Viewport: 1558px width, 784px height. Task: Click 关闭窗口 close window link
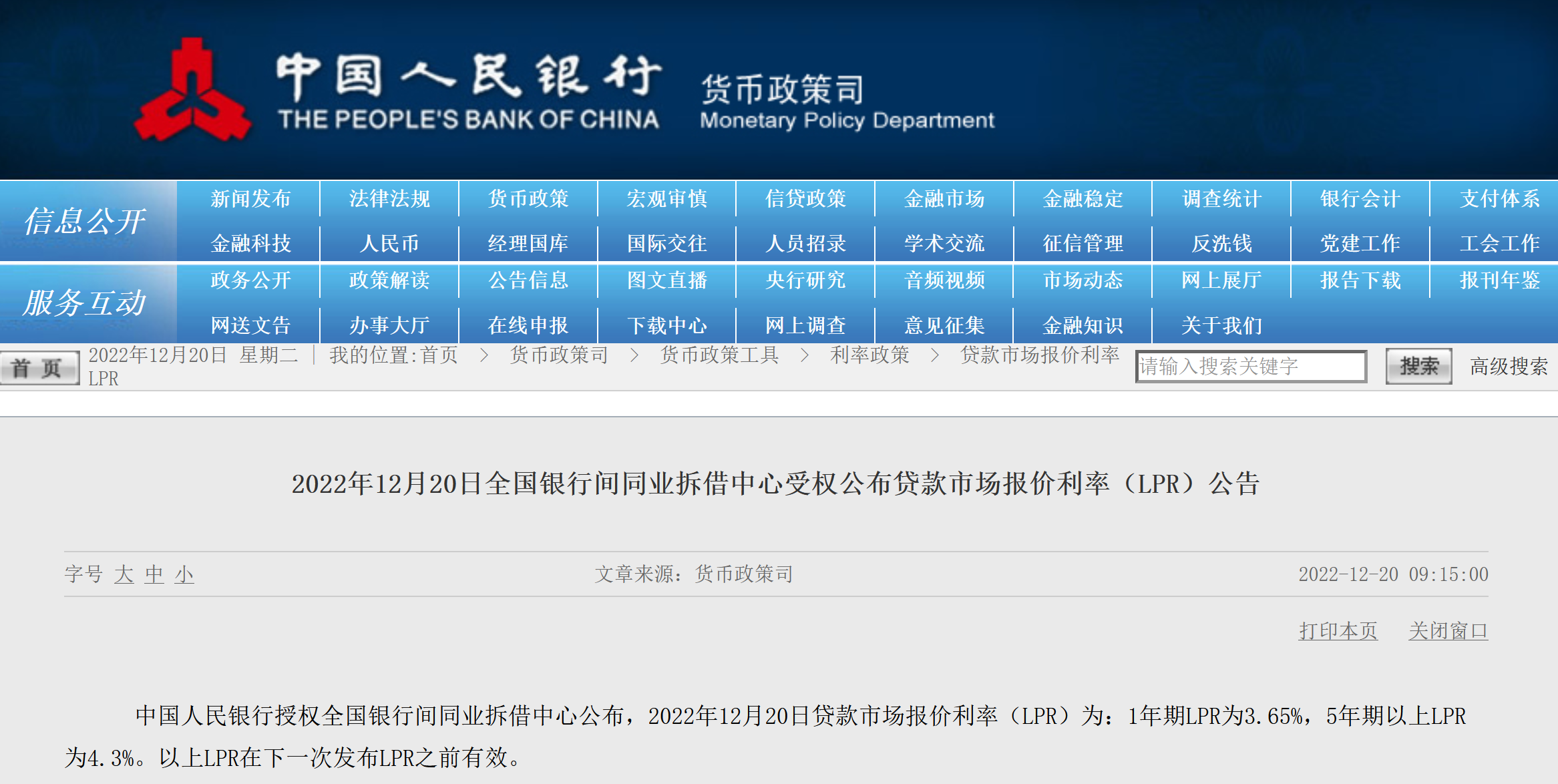click(x=1448, y=630)
